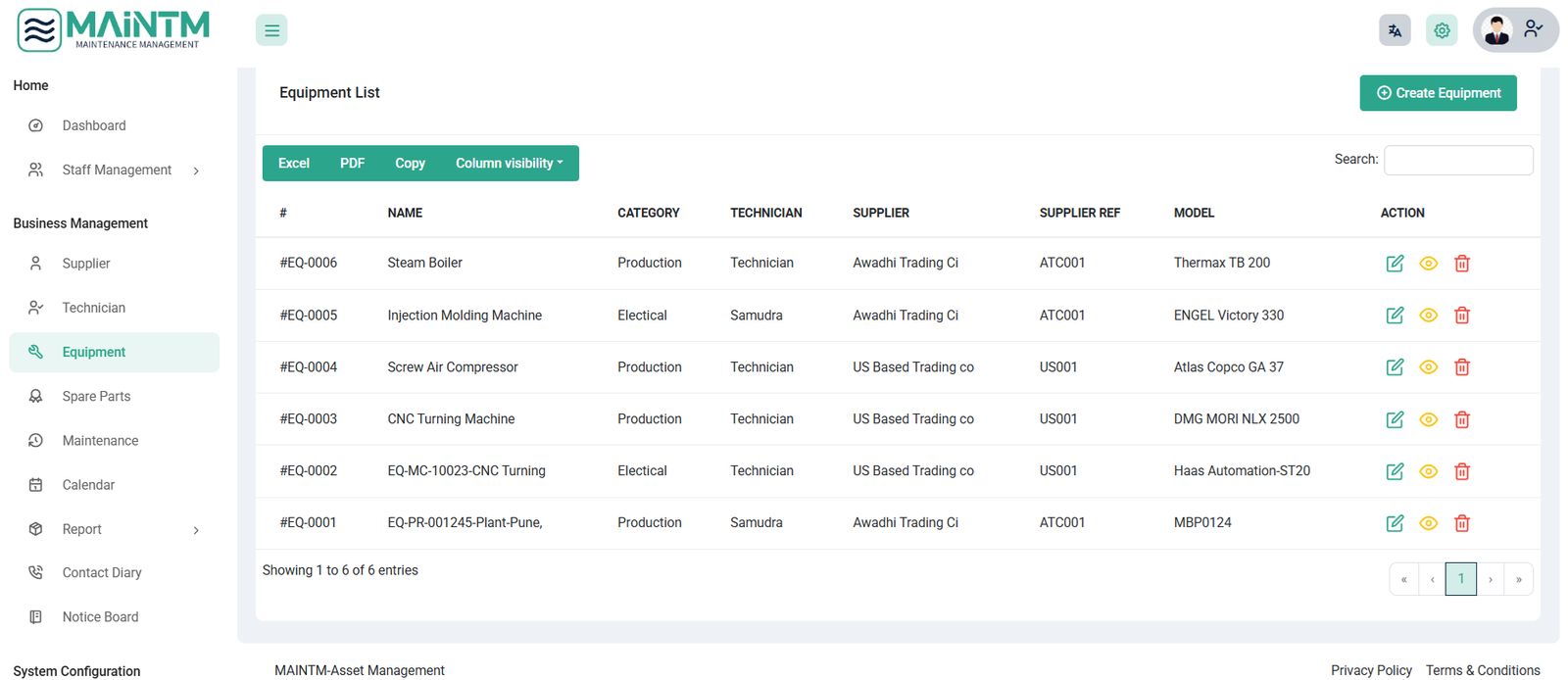This screenshot has height=680, width=1568.
Task: Click into the Search input field
Action: (x=1457, y=160)
